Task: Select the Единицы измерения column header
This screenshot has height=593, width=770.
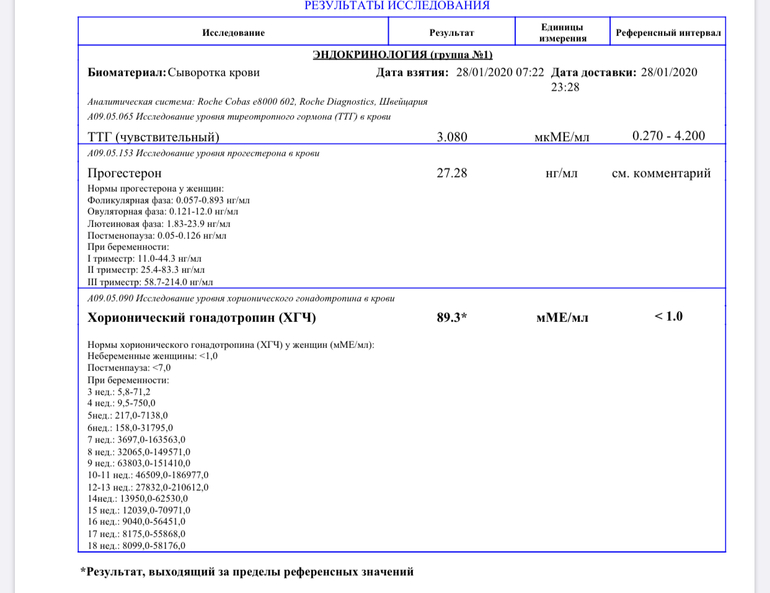Action: click(x=561, y=32)
